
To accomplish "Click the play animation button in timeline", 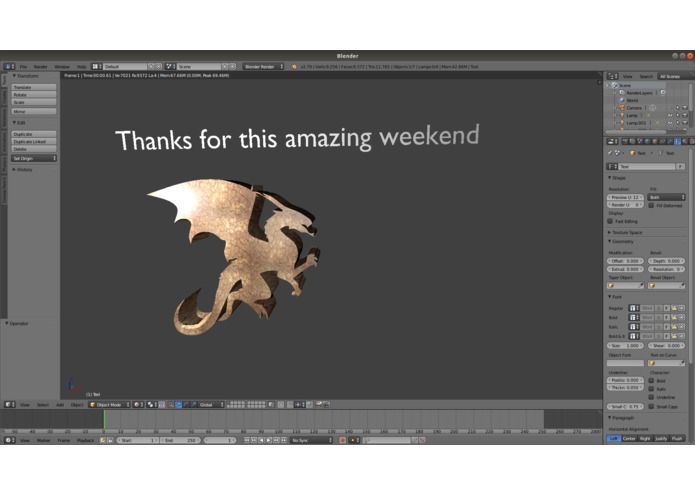I will pos(269,440).
